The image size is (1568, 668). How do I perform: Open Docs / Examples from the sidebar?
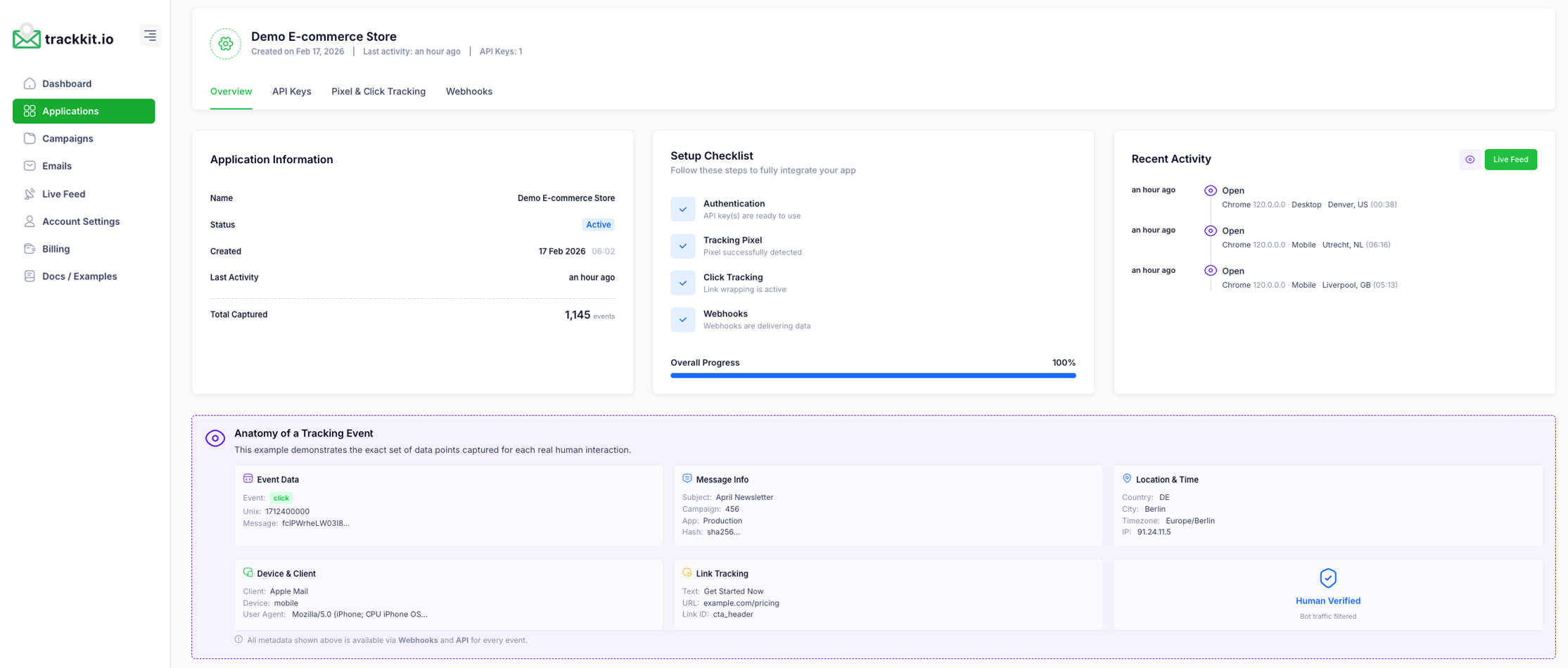(79, 276)
